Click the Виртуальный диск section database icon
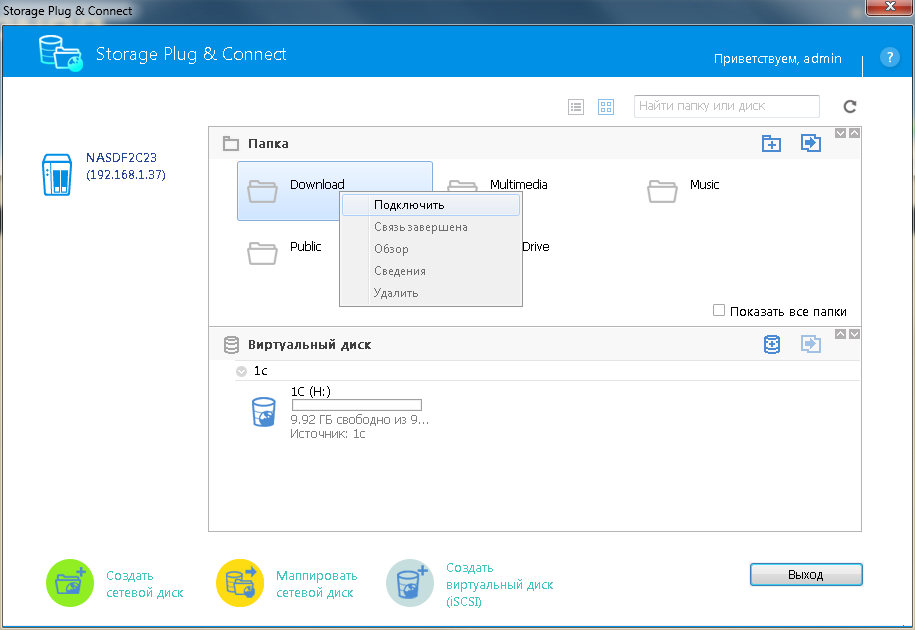 (231, 345)
